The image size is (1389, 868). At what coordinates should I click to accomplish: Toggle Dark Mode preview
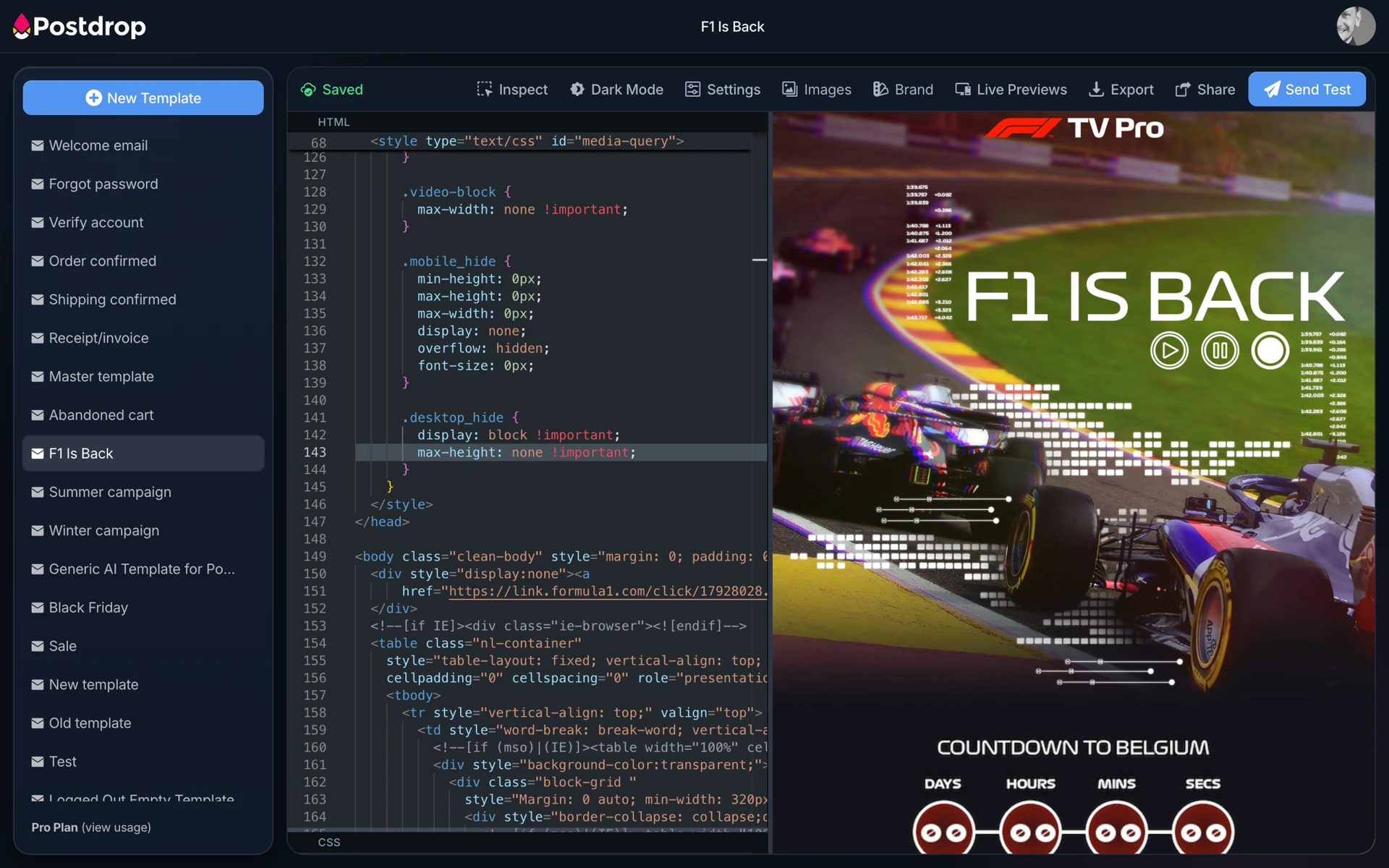616,90
